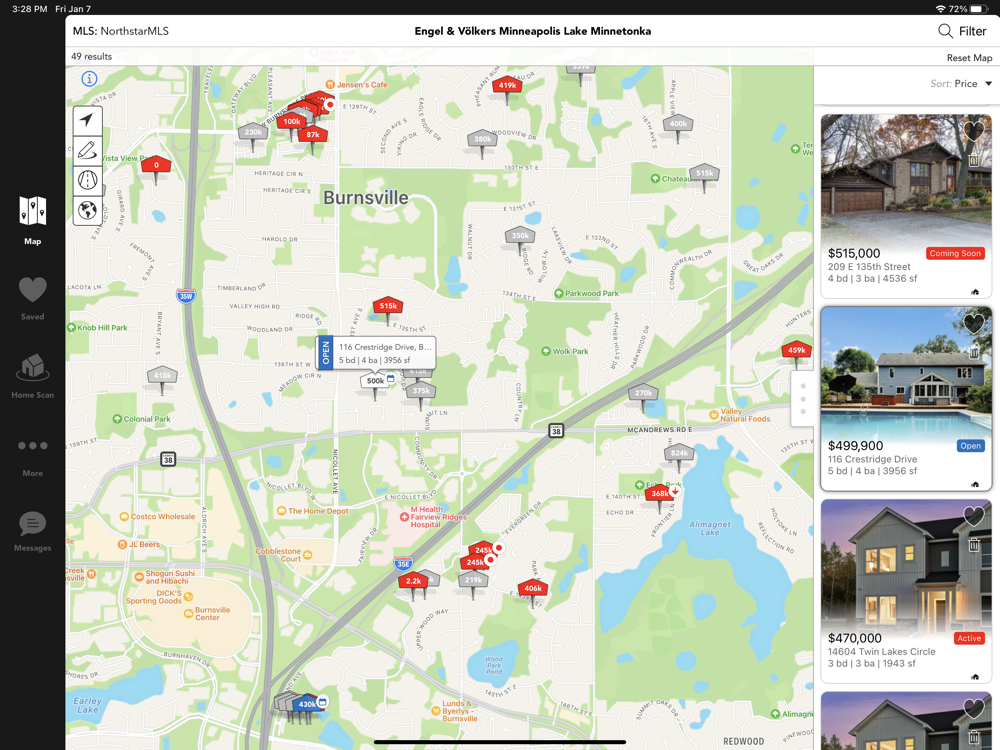Select the 380k gray map pin
Screen dimensions: 1000x750
483,139
